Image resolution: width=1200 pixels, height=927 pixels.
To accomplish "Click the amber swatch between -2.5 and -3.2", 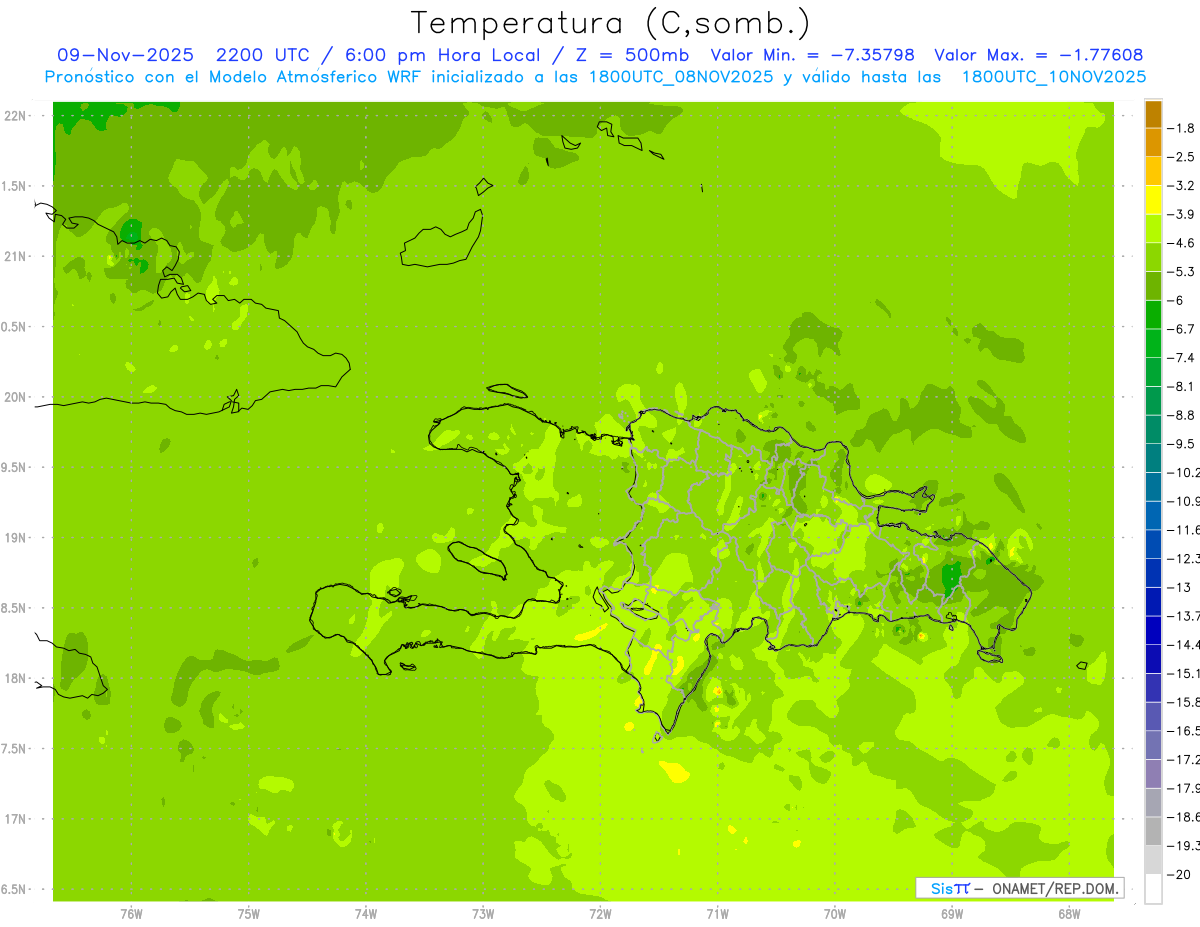I will [x=1153, y=171].
